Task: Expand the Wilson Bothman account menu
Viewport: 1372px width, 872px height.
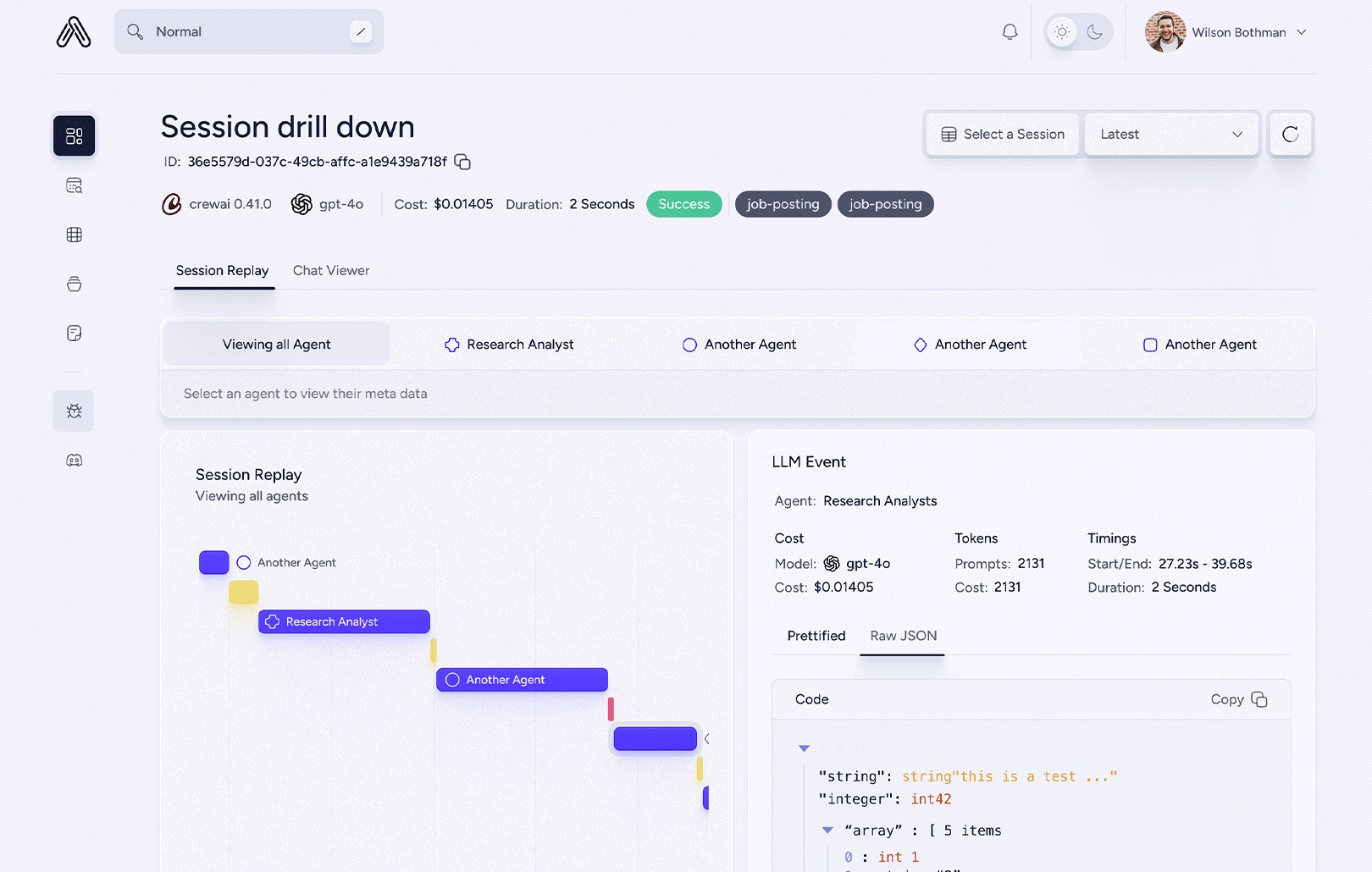Action: (1245, 32)
